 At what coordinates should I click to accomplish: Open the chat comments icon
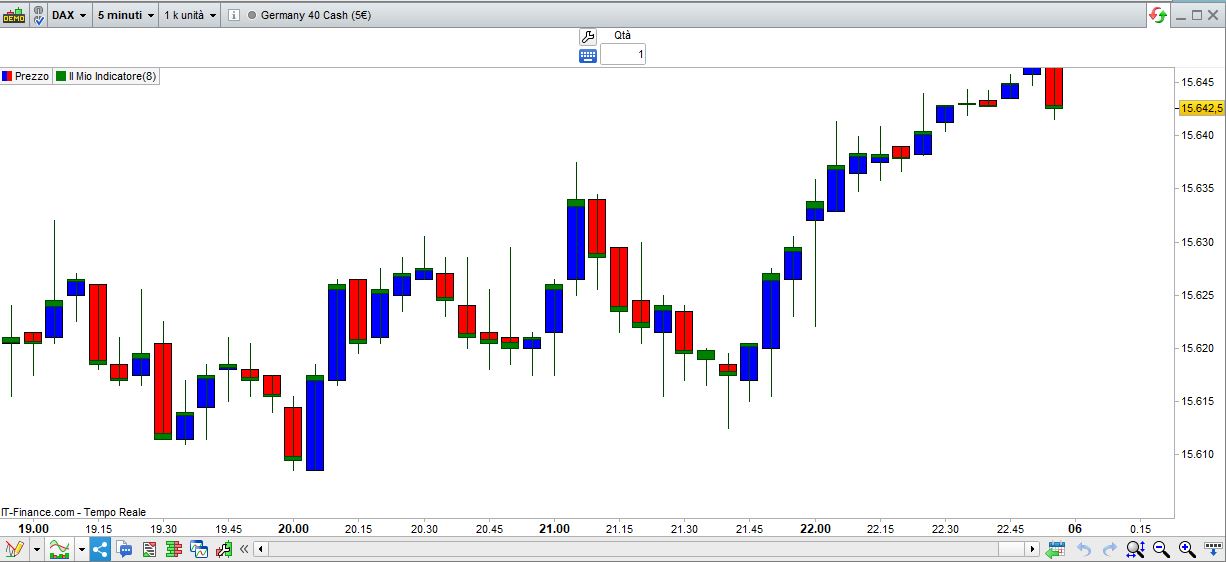tap(125, 549)
